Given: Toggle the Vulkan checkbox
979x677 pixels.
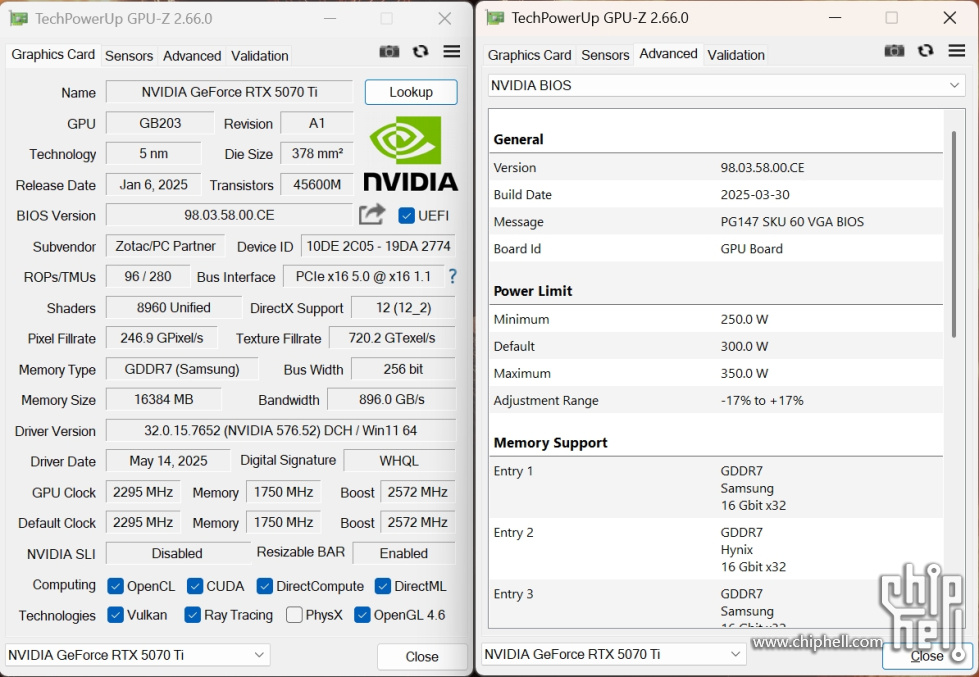Looking at the screenshot, I should coord(115,615).
